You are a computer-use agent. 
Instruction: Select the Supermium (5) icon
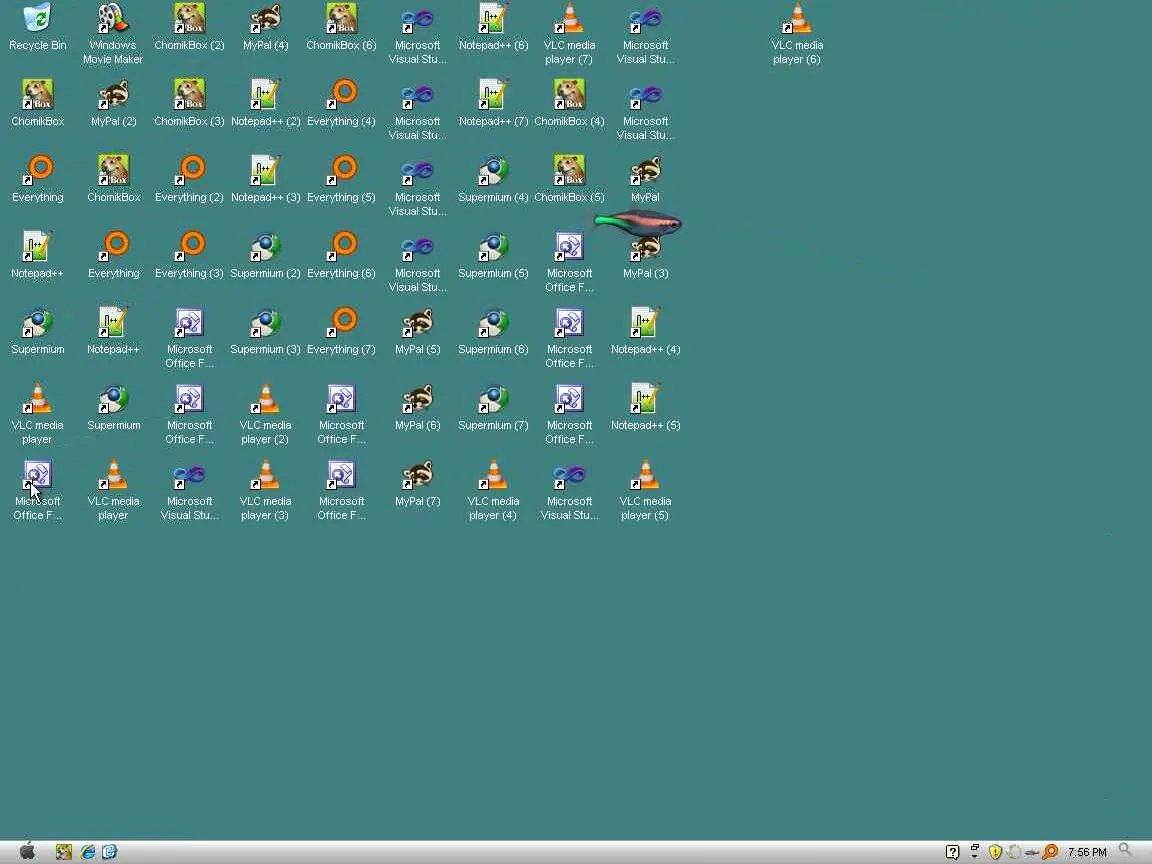(x=493, y=256)
